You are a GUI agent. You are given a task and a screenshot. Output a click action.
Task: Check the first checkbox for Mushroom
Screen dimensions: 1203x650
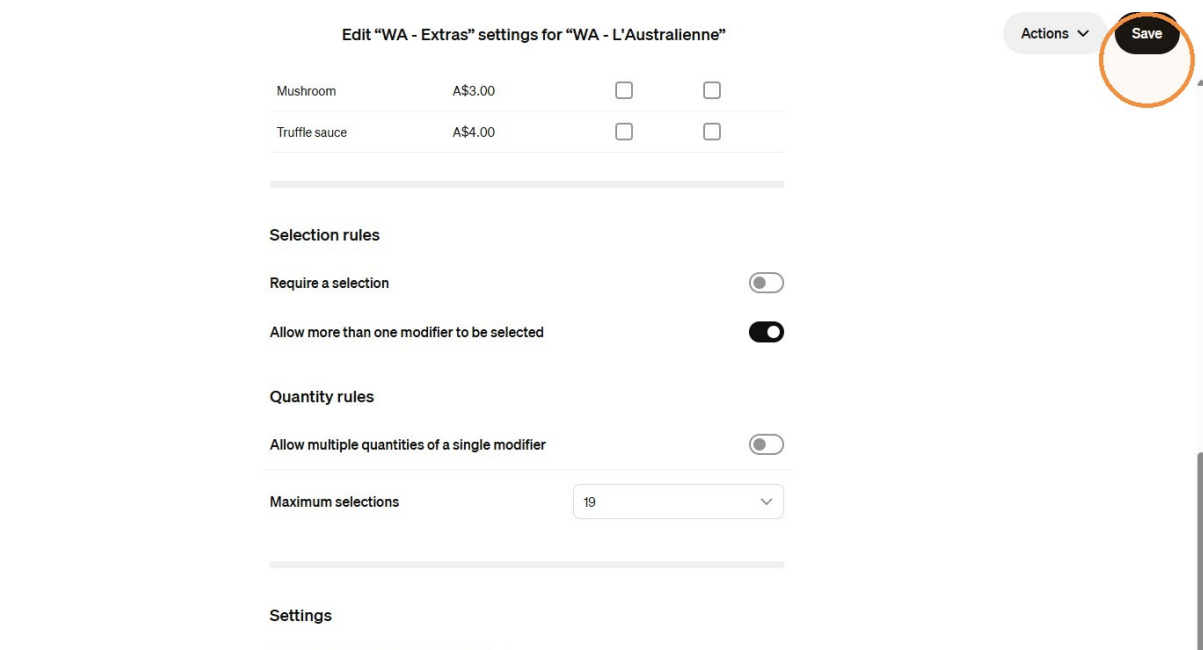pyautogui.click(x=624, y=90)
